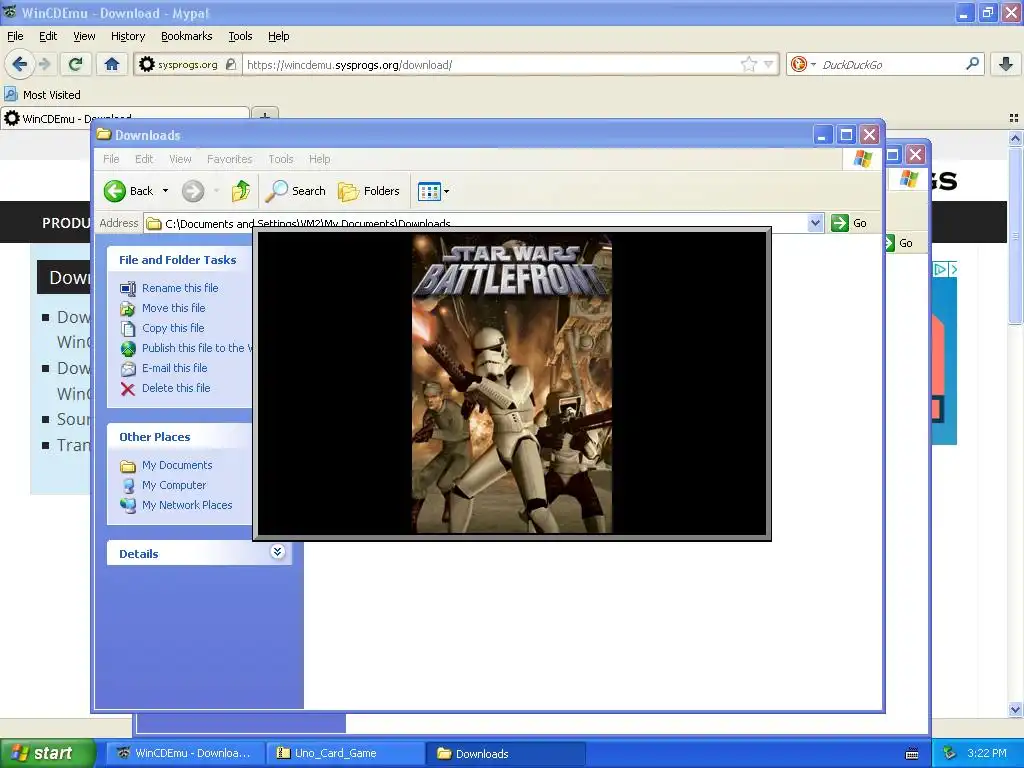Open the Back history dropdown arrow

[165, 191]
